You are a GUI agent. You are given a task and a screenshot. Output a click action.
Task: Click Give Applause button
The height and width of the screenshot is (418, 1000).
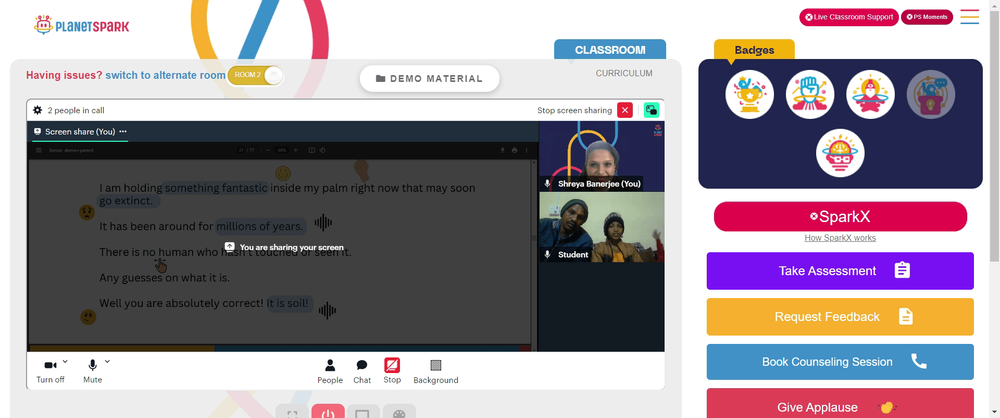click(x=840, y=403)
